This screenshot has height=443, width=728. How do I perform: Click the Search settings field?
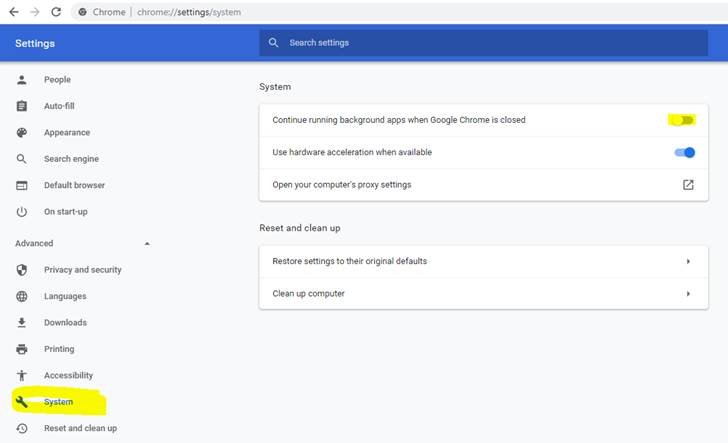[x=483, y=43]
